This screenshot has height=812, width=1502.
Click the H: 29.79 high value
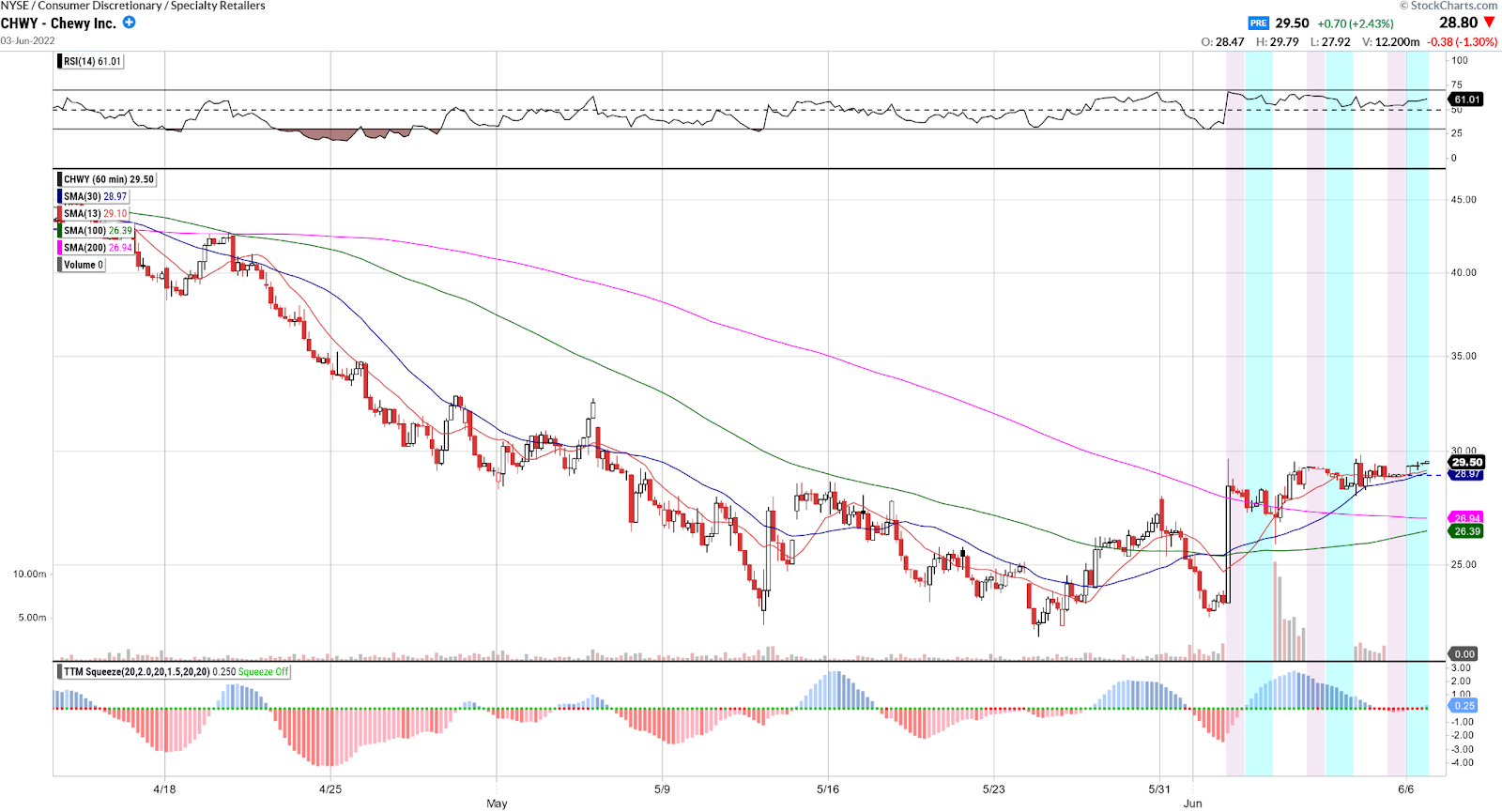(x=1278, y=42)
